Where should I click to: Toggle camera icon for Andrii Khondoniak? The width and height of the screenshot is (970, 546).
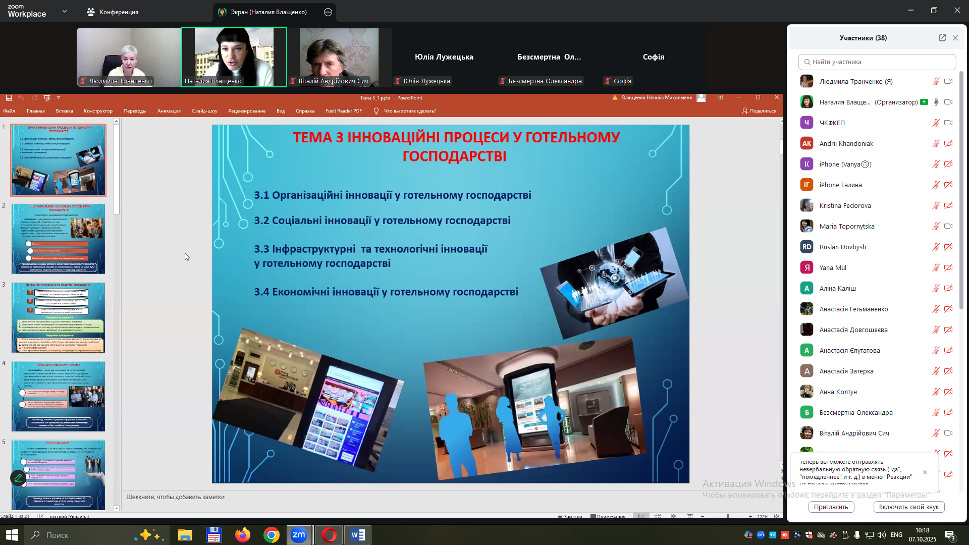pos(948,144)
